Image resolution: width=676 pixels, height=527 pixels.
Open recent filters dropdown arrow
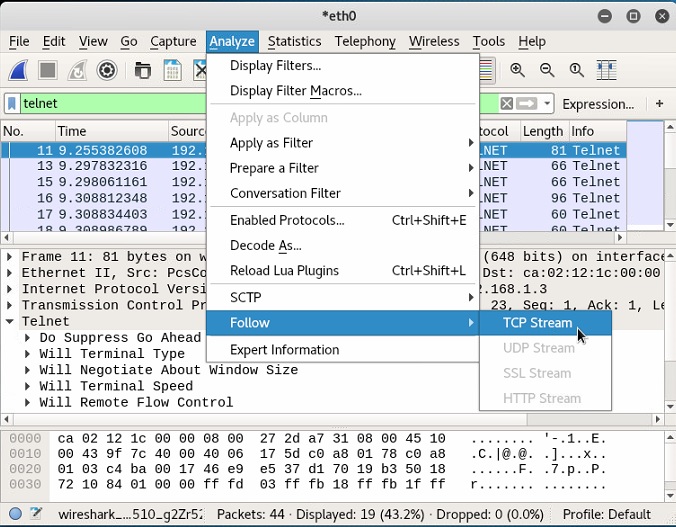click(547, 104)
